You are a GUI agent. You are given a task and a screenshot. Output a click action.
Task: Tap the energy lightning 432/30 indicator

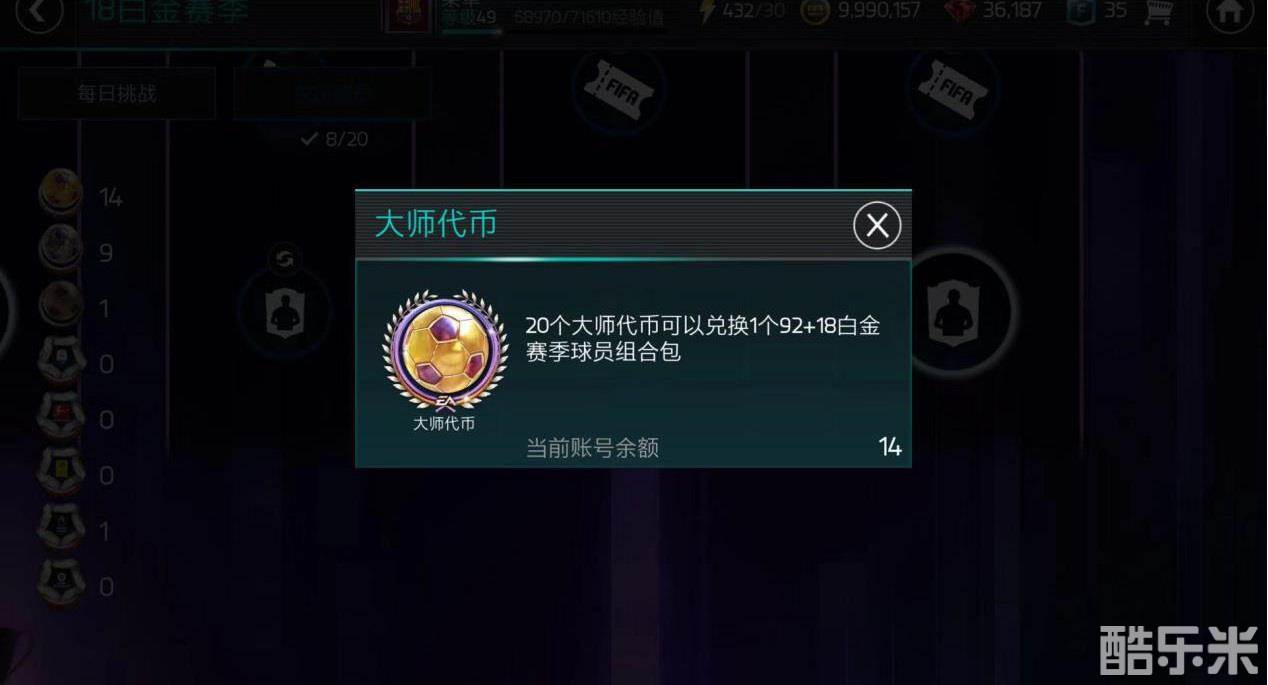[x=738, y=12]
